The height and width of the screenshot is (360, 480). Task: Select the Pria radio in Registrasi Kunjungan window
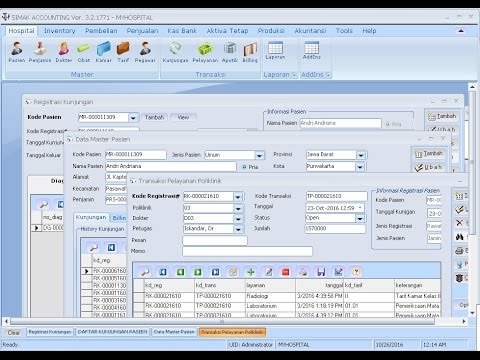click(x=388, y=124)
